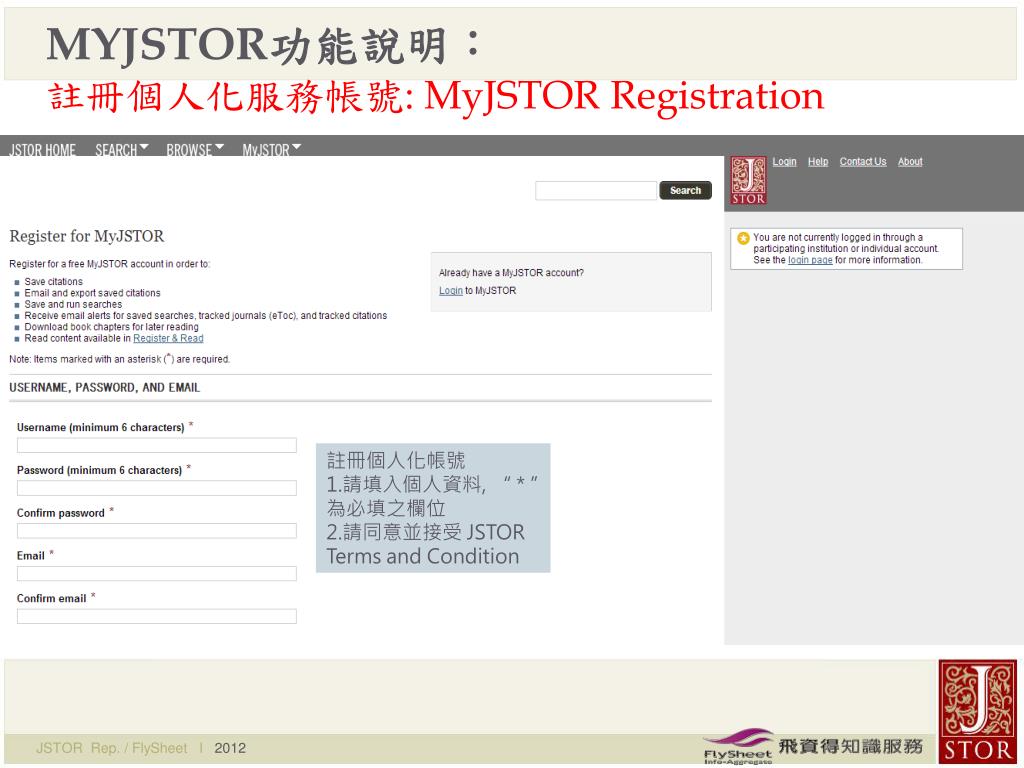Viewport: 1024px width, 768px height.
Task: Open the About link in the header
Action: click(910, 162)
